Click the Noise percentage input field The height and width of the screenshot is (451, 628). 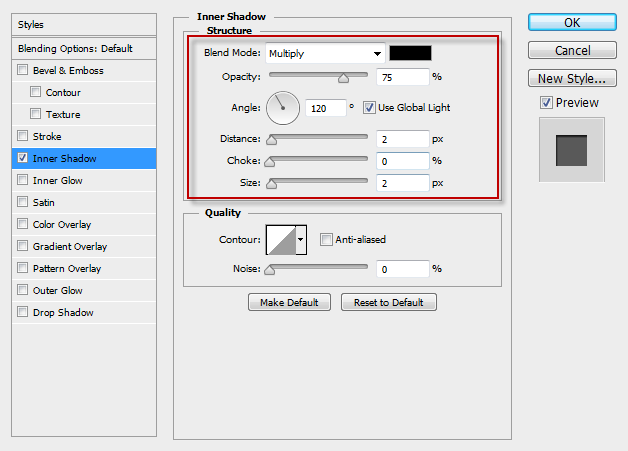coord(403,269)
